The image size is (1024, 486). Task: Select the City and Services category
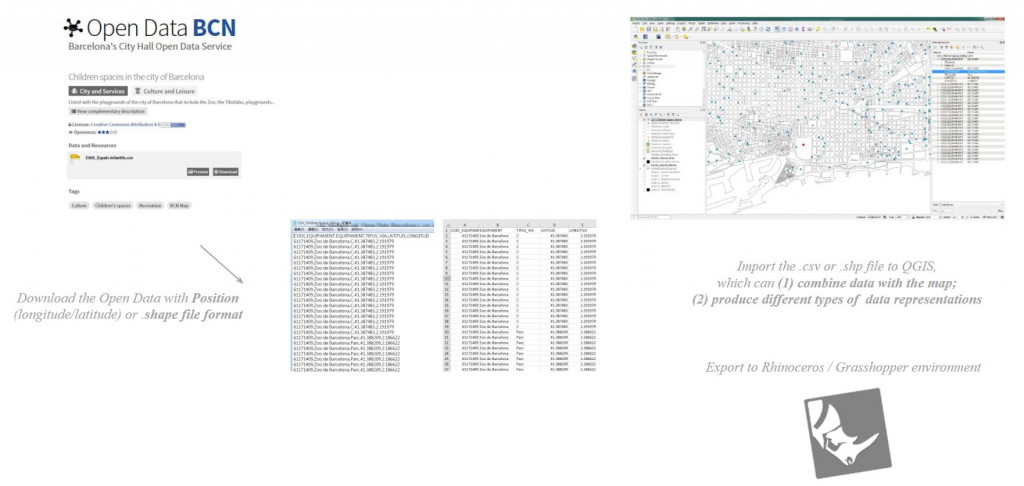(97, 91)
